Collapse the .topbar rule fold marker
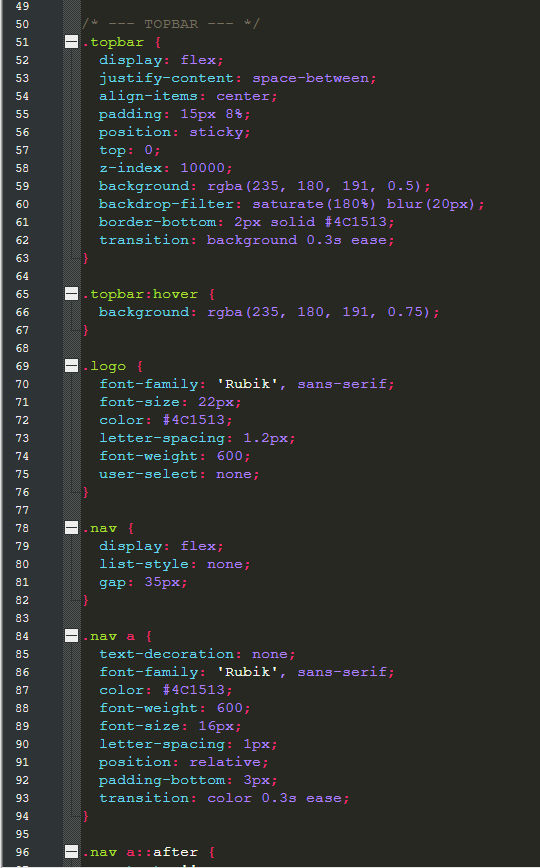This screenshot has height=868, width=540. [x=71, y=42]
